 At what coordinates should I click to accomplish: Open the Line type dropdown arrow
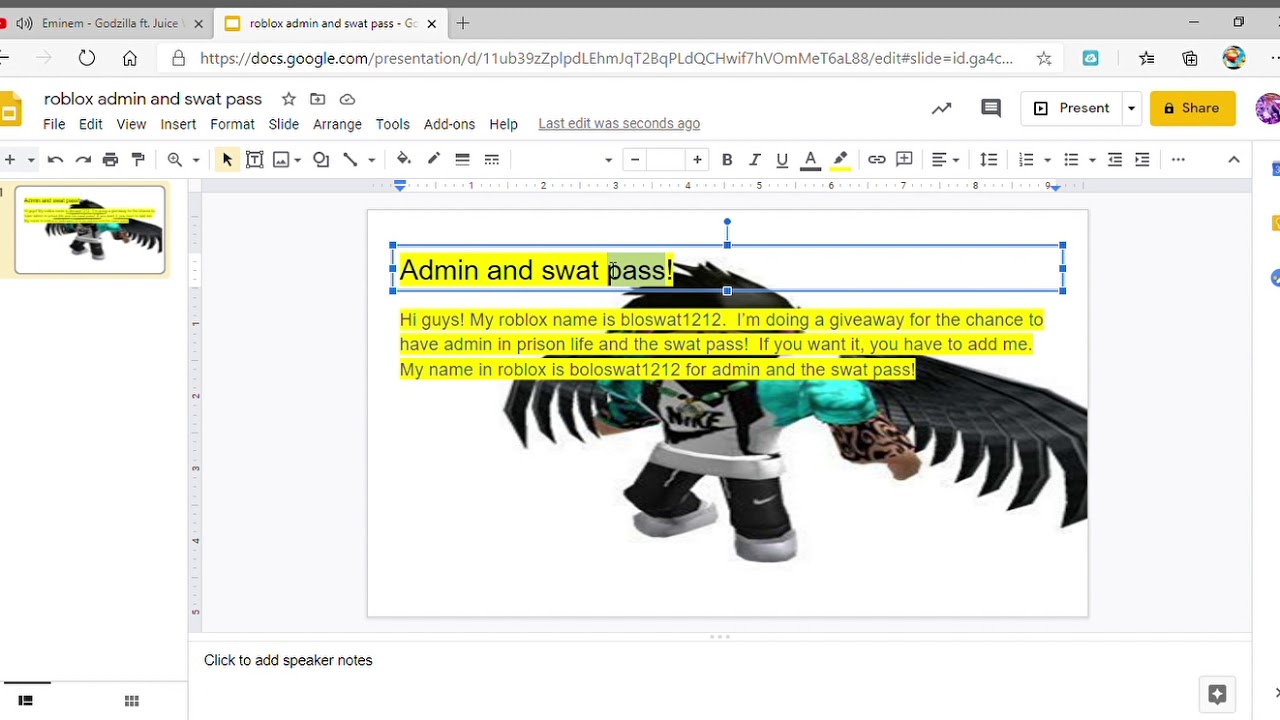coord(371,160)
